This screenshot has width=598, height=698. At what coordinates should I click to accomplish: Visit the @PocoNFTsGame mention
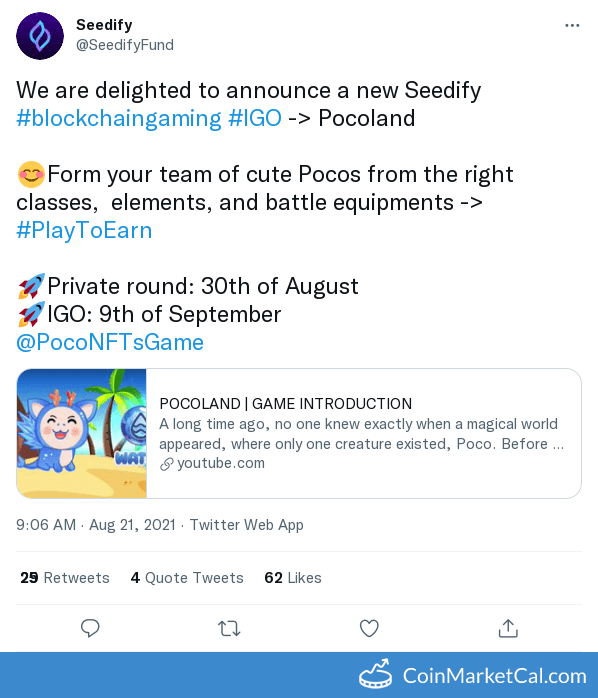tap(110, 342)
